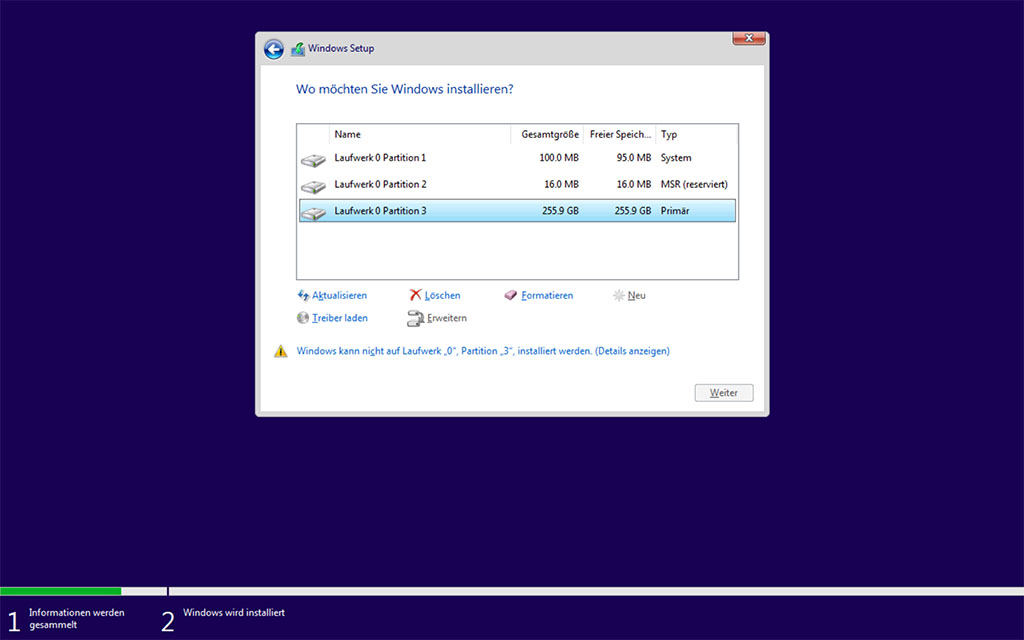
Task: Click the drive icon for Partition 3
Action: [313, 213]
